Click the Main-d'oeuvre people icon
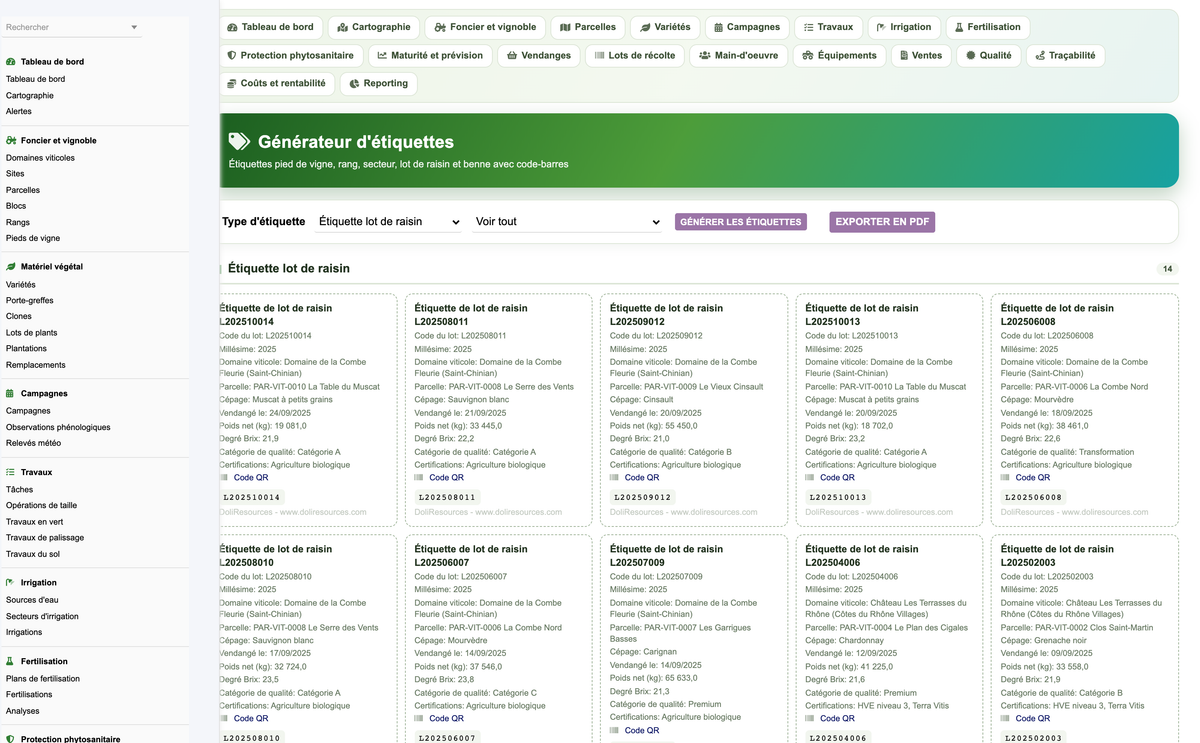The image size is (1200, 743). (705, 56)
